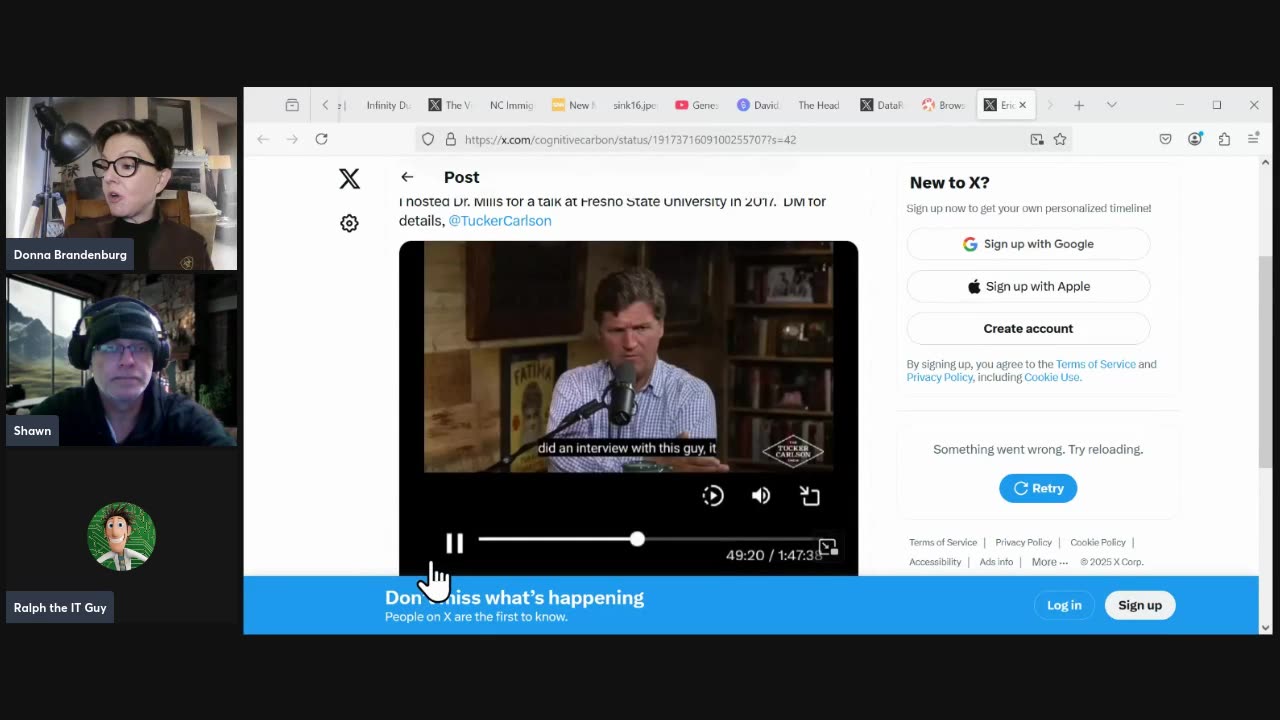Switch to the Brows tab
Image resolution: width=1280 pixels, height=720 pixels.
(x=943, y=105)
